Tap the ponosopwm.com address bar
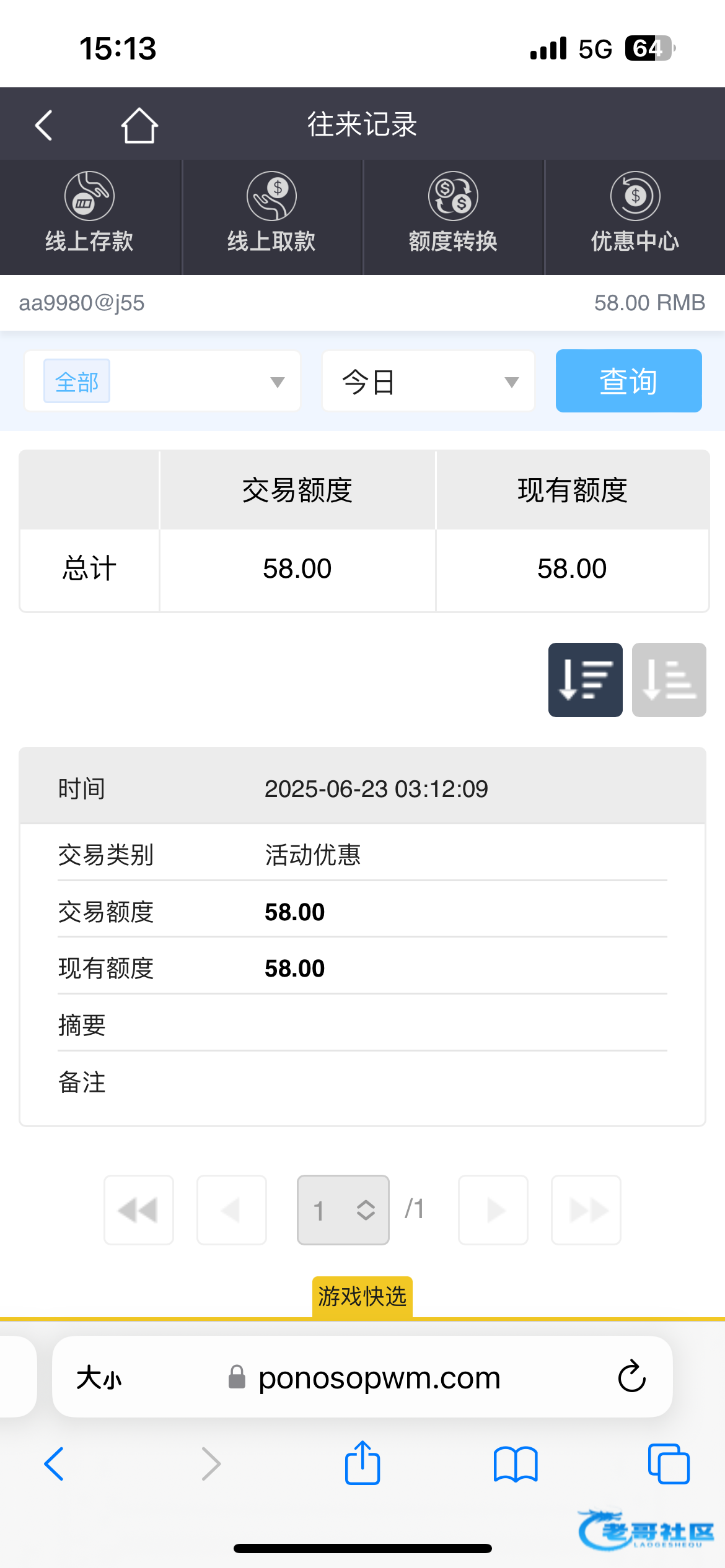Screen dimensions: 725x1568 379,1378
